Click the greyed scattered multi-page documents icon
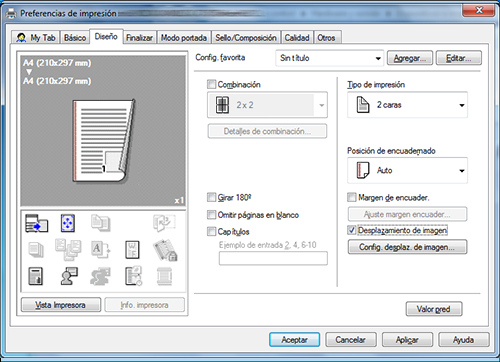This screenshot has width=500, height=362. (68, 249)
